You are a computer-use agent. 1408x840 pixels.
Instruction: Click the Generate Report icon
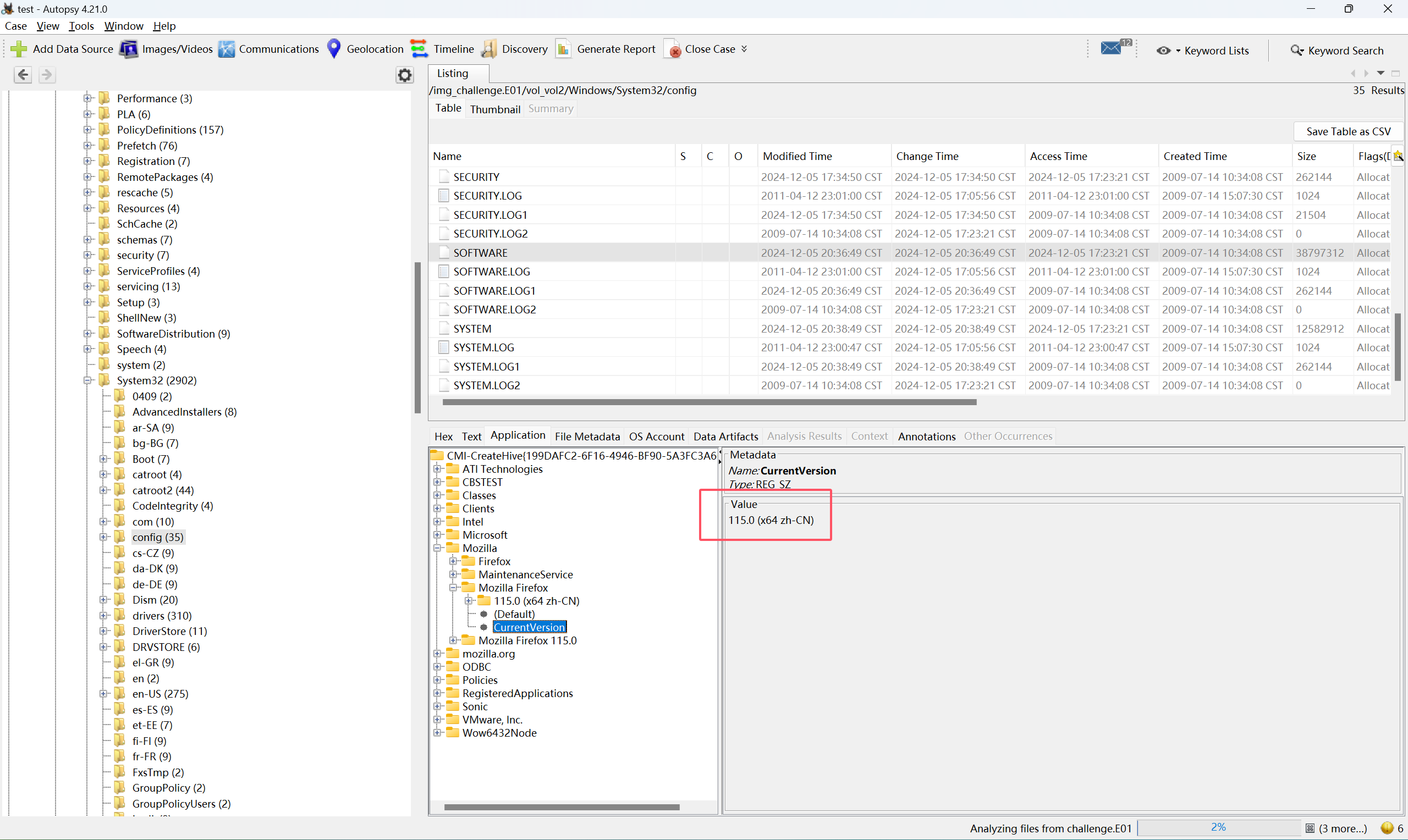pyautogui.click(x=563, y=49)
